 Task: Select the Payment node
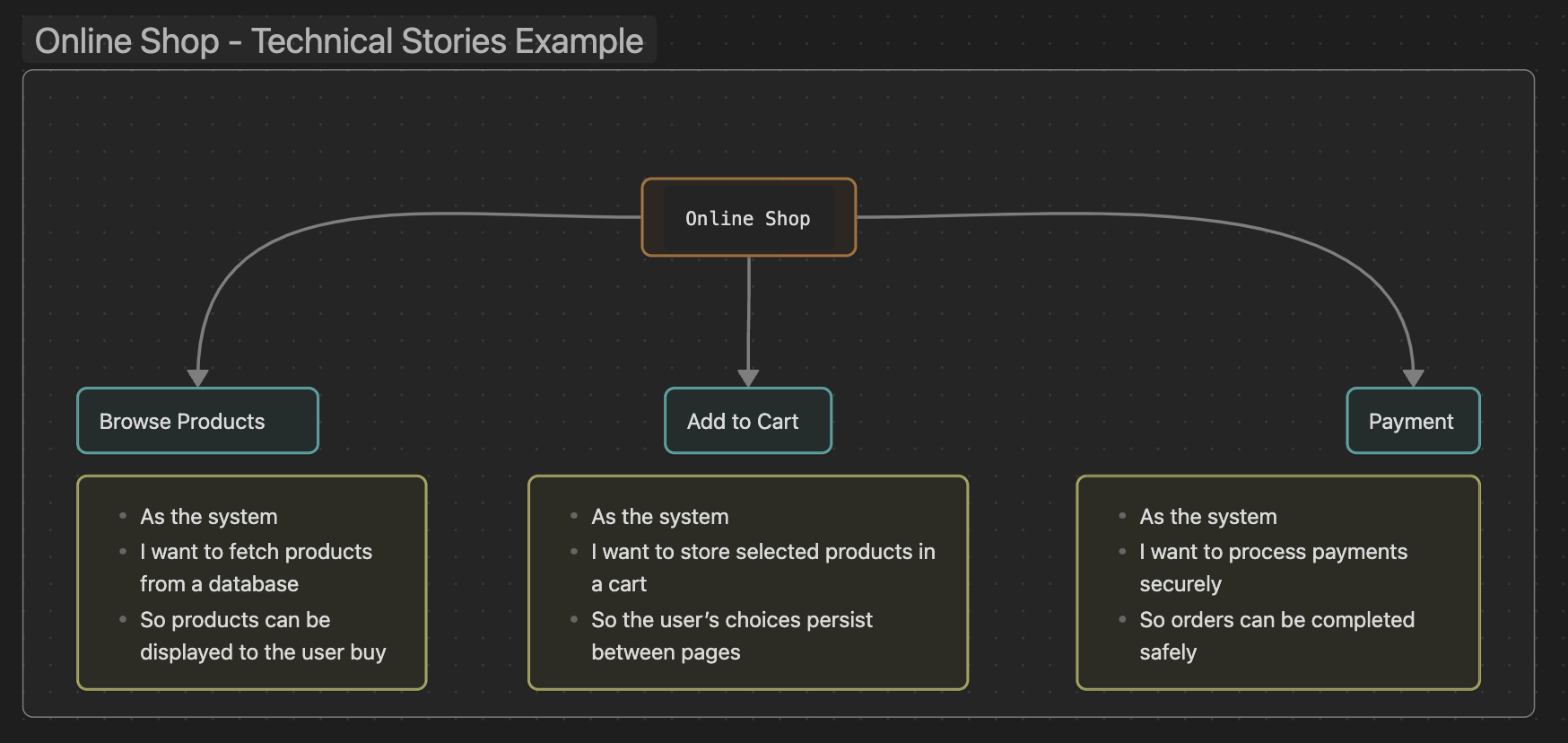pyautogui.click(x=1412, y=421)
